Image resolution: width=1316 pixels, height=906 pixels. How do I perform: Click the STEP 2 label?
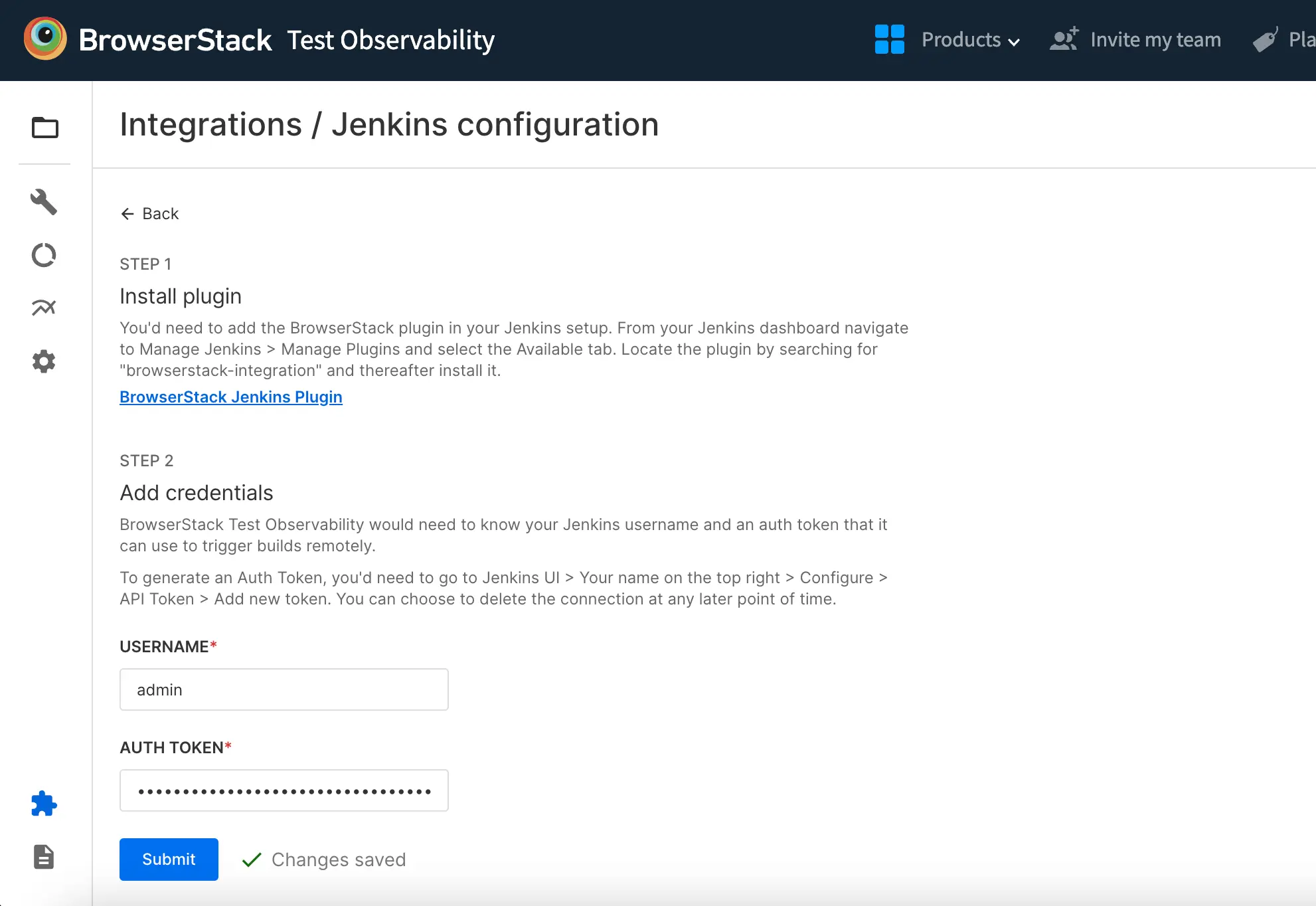(x=147, y=461)
